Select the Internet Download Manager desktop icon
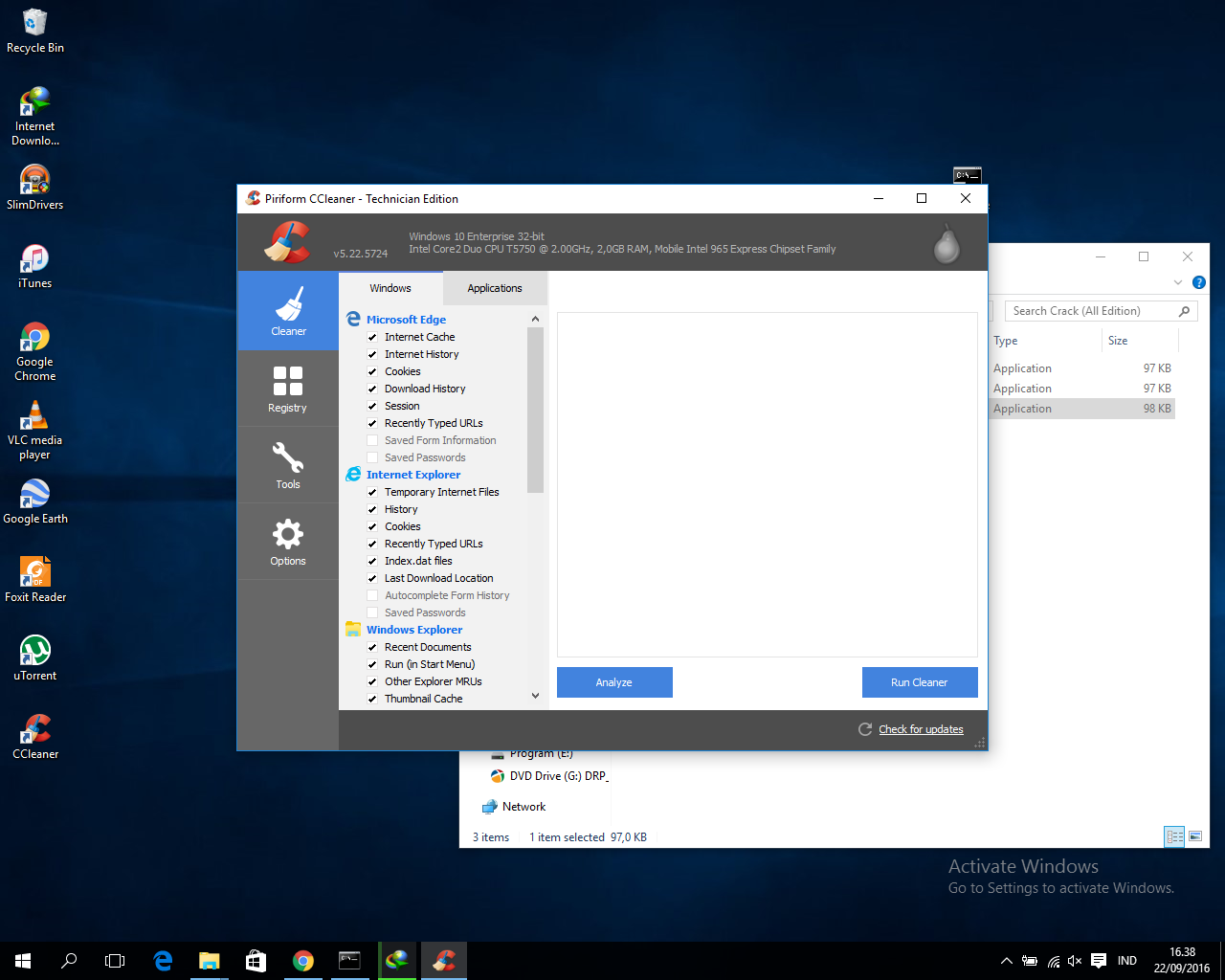Viewport: 1225px width, 980px height. coord(35,116)
